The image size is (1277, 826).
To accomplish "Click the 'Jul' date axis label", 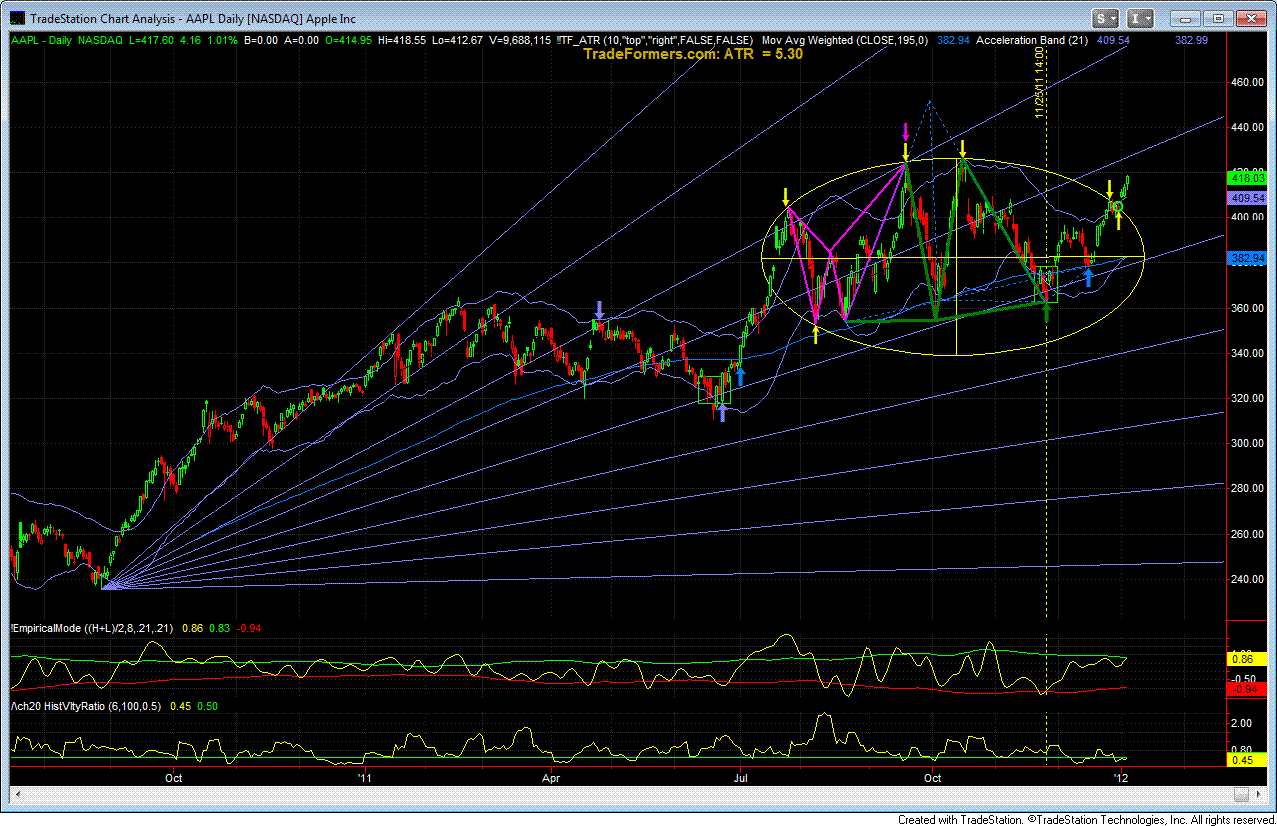I will pyautogui.click(x=740, y=776).
